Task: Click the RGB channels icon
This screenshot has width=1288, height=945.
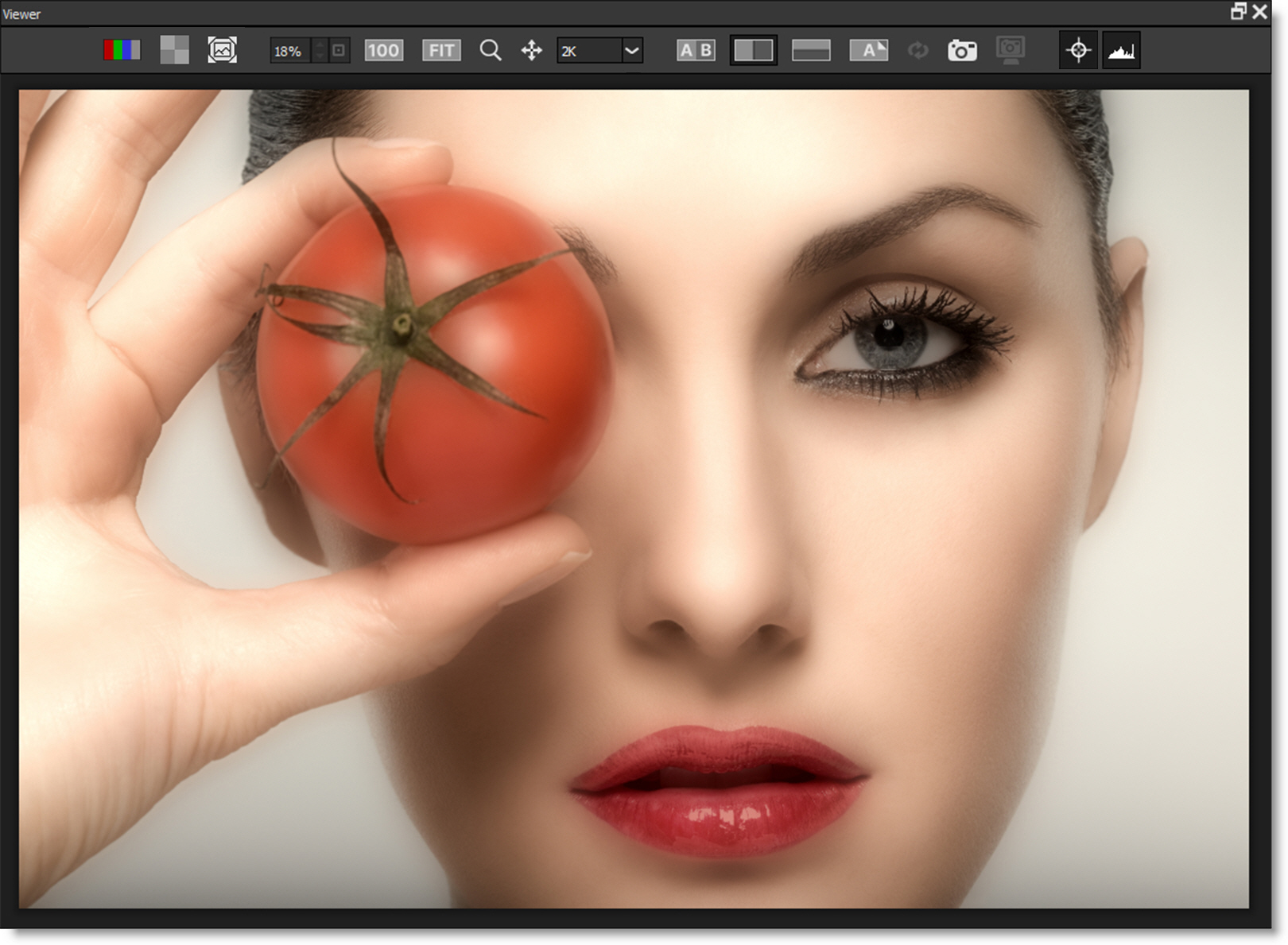Action: [121, 51]
